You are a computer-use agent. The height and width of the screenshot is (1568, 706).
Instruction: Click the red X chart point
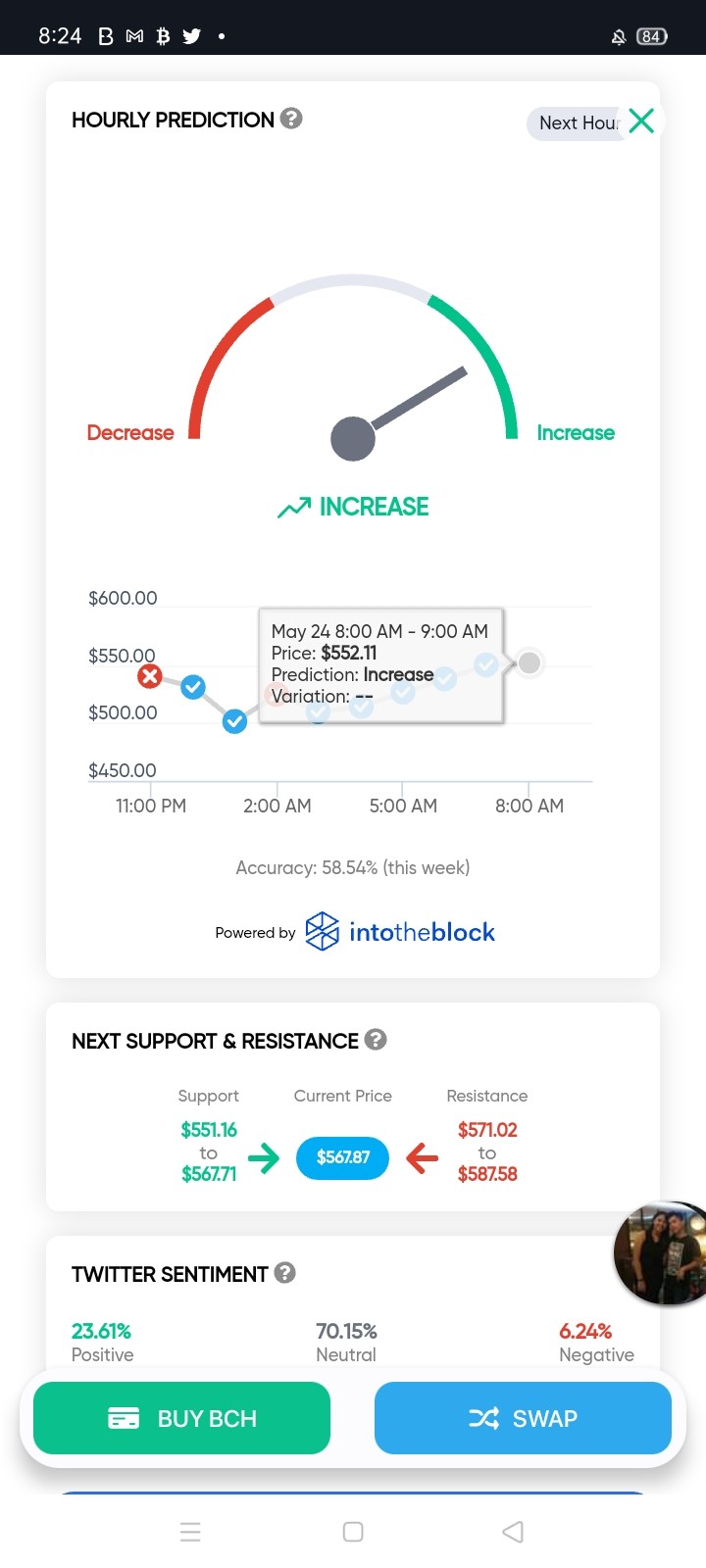[x=149, y=676]
